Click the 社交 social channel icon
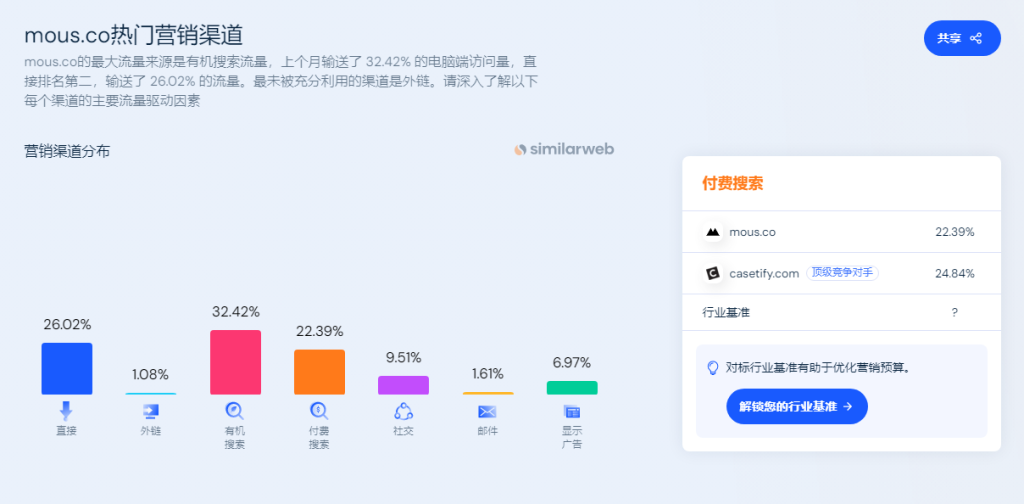1024x504 pixels. click(x=404, y=411)
